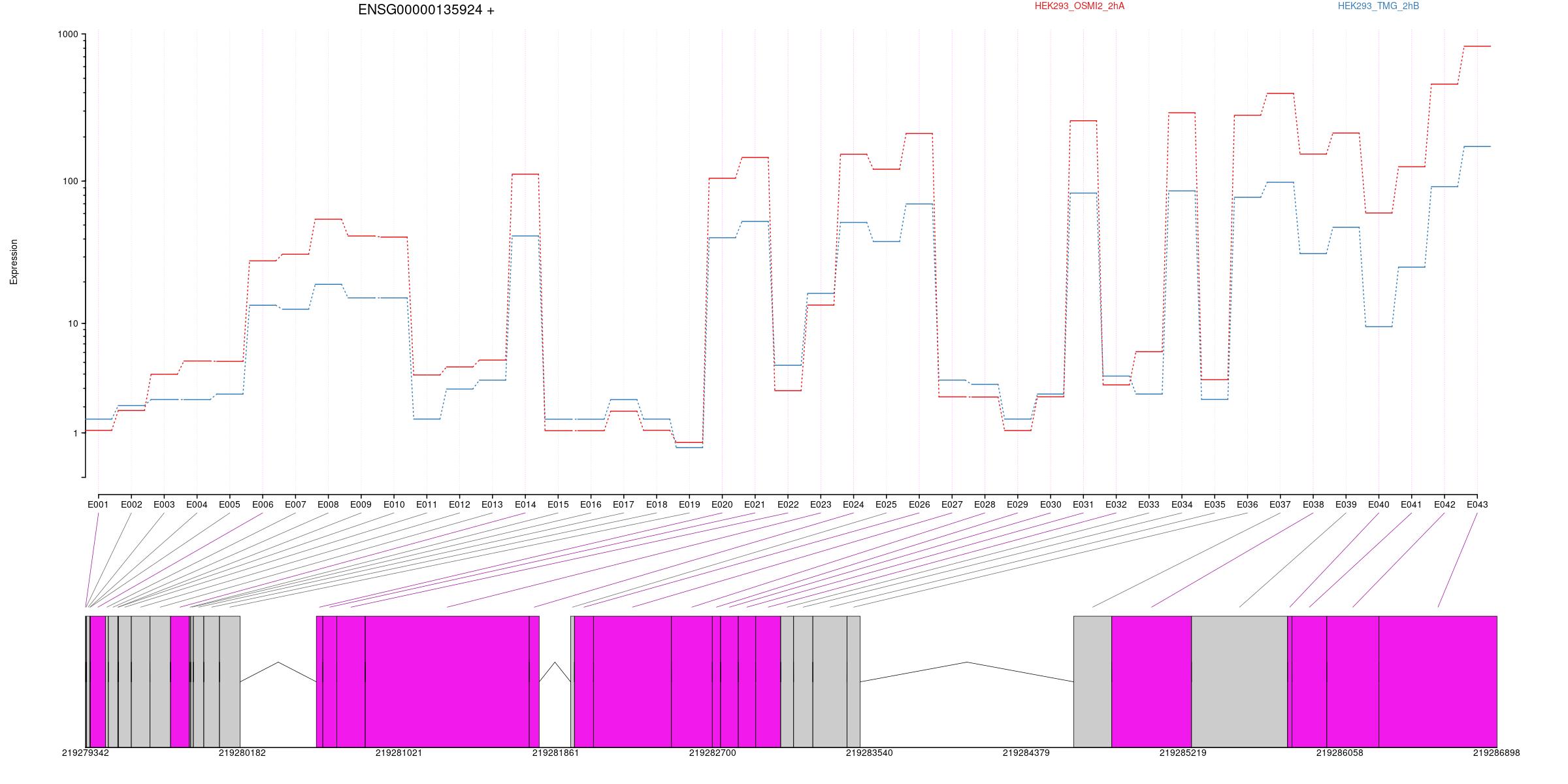Select exon label E025

click(x=886, y=504)
